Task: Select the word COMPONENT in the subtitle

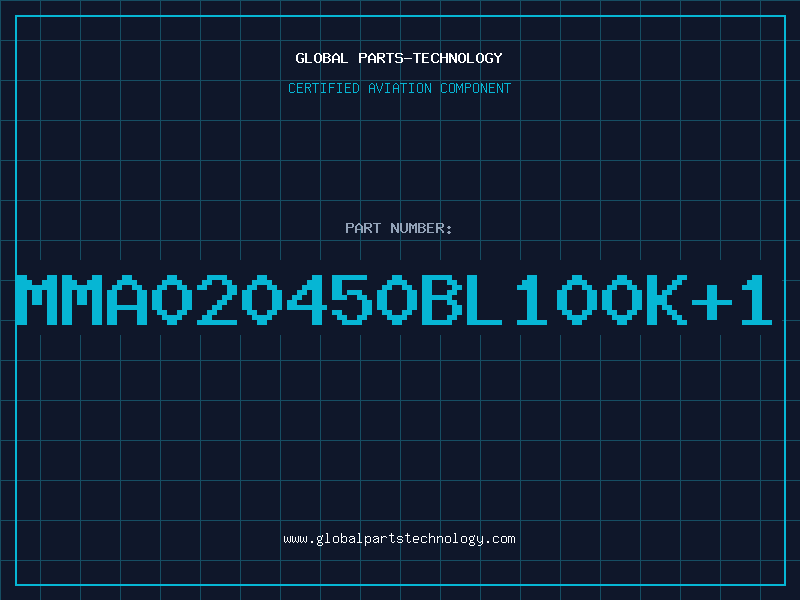Action: (476, 88)
